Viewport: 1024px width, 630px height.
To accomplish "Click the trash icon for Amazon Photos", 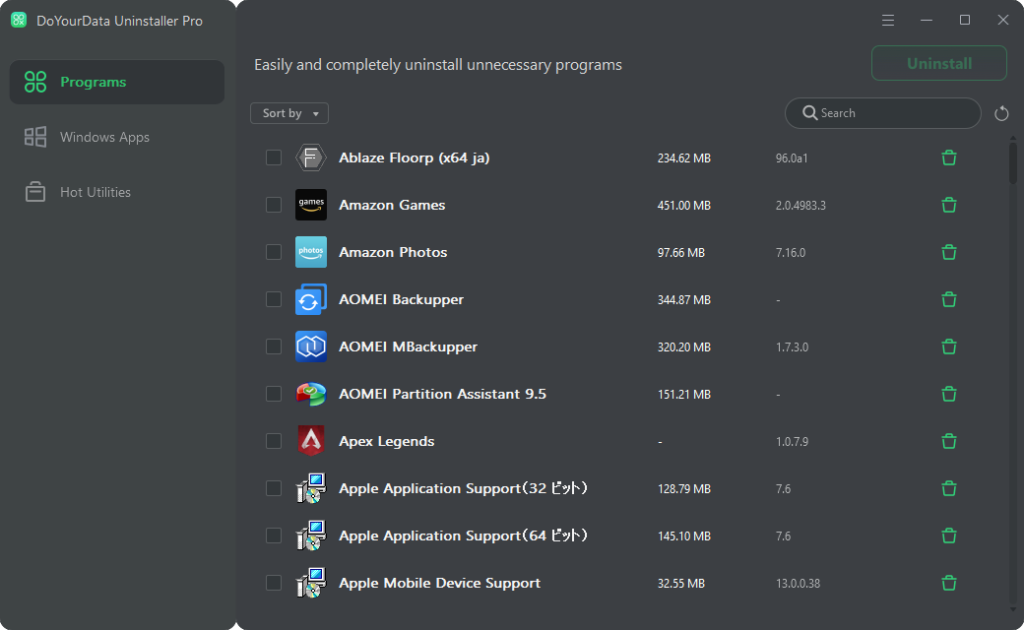I will (x=949, y=252).
